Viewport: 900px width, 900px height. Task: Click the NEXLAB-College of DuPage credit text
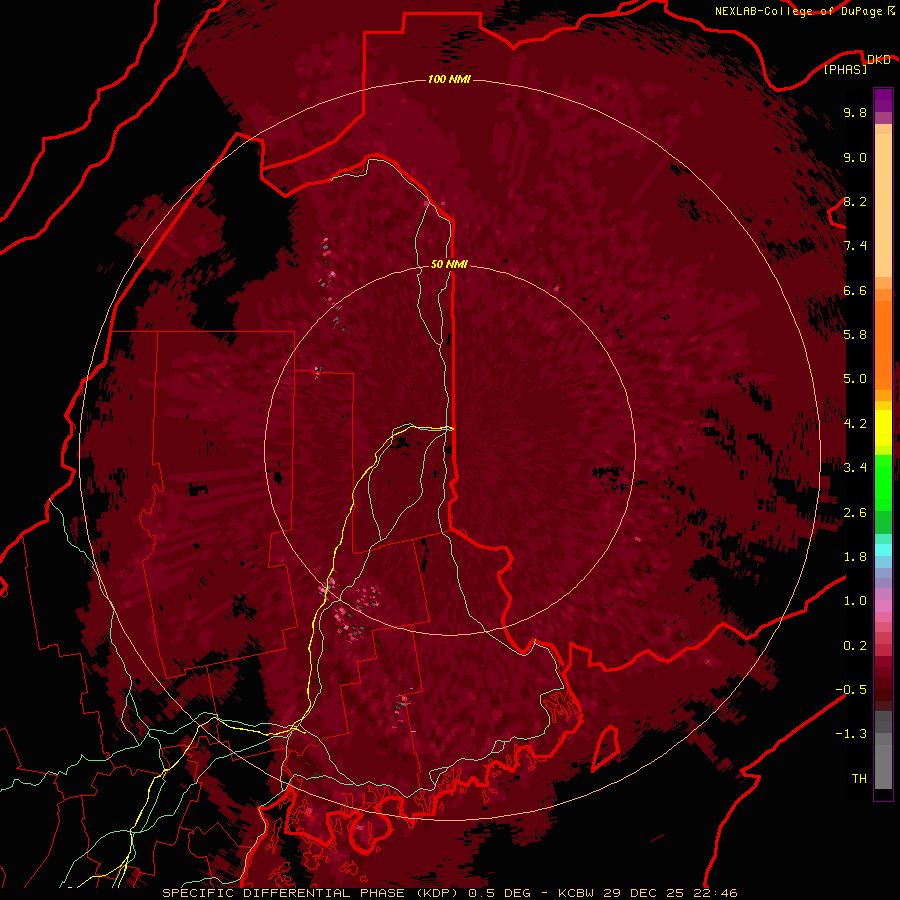(x=798, y=11)
